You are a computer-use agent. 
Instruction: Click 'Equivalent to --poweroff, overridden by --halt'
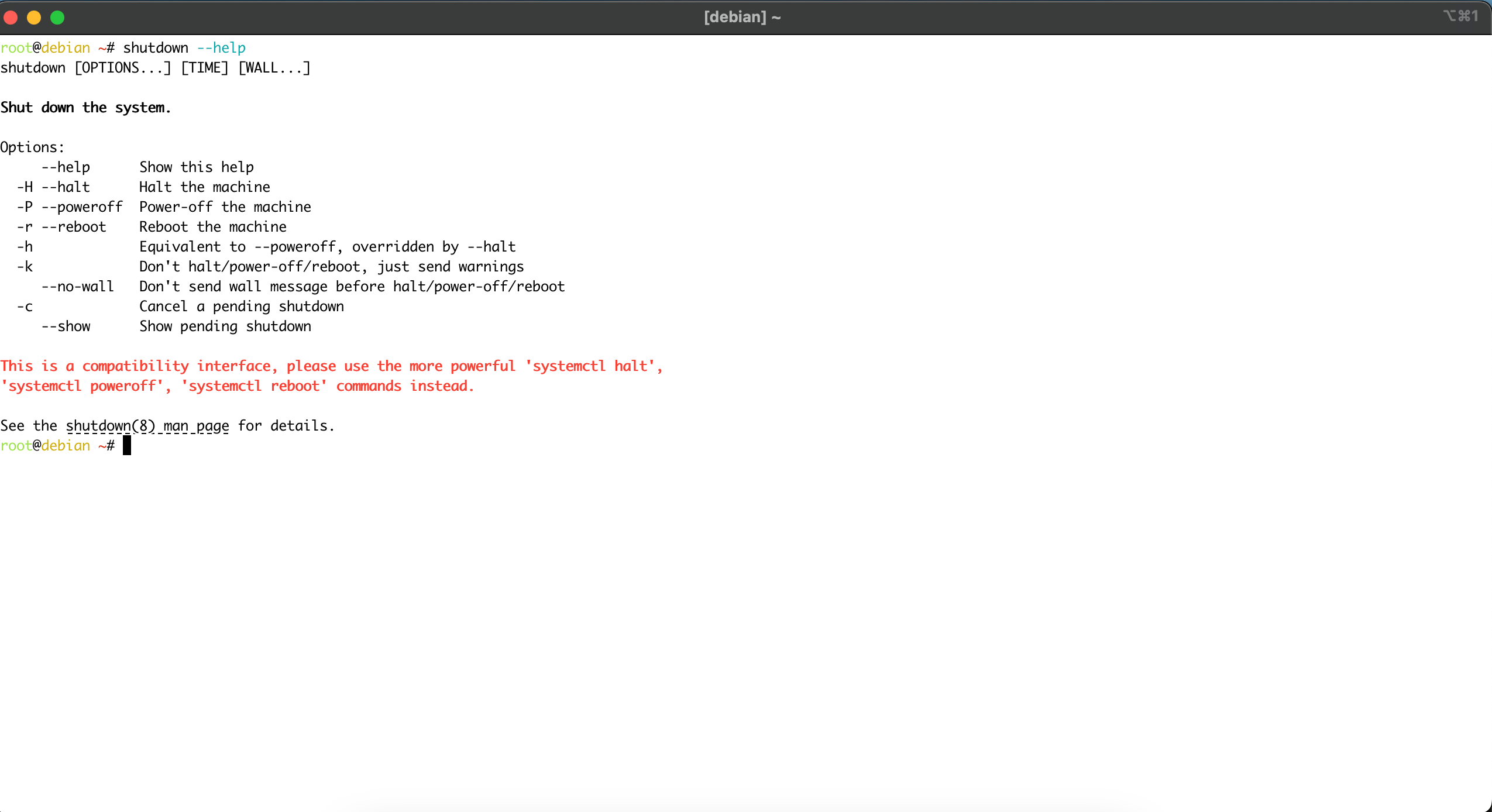click(x=328, y=247)
